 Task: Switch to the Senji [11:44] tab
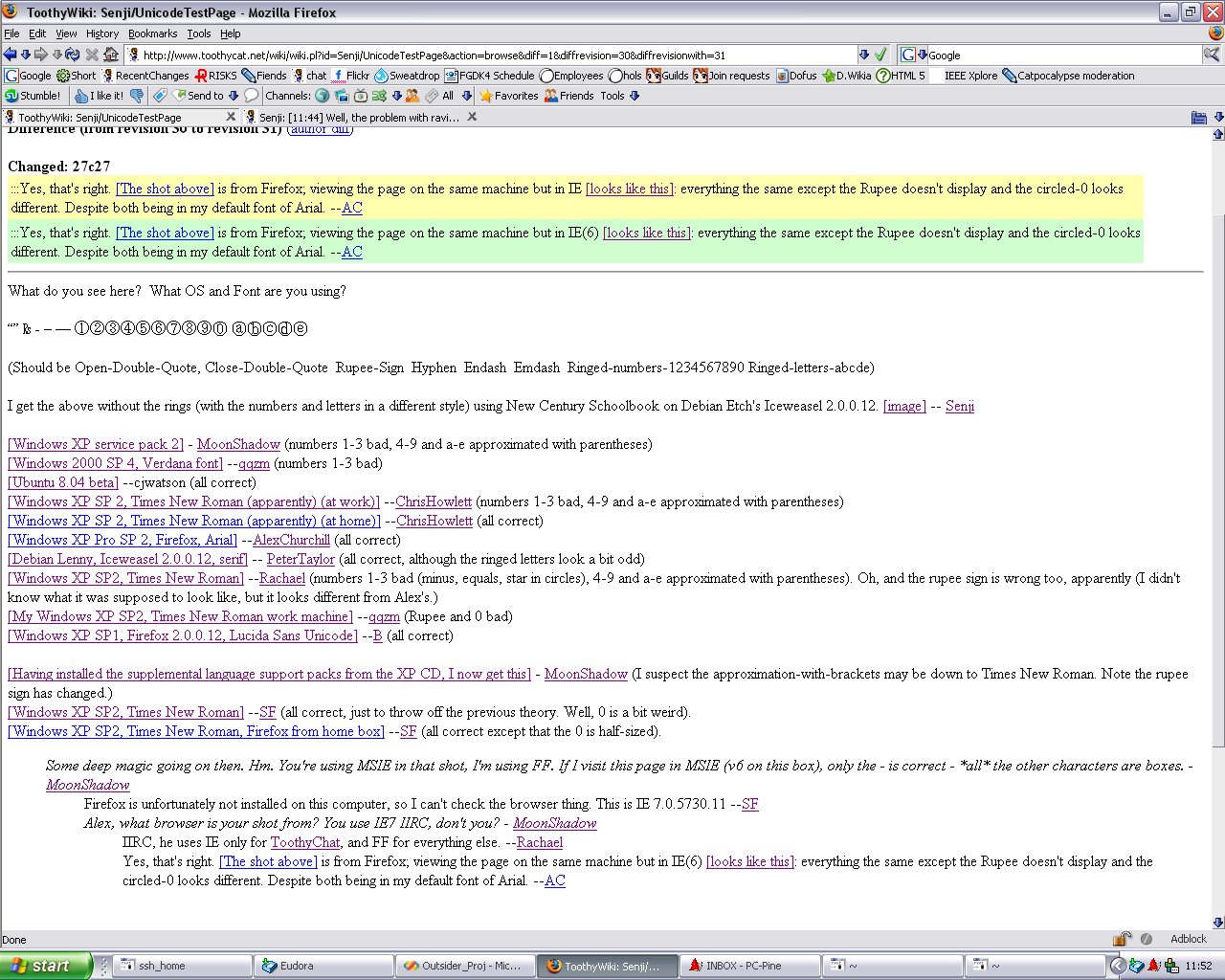tap(359, 118)
